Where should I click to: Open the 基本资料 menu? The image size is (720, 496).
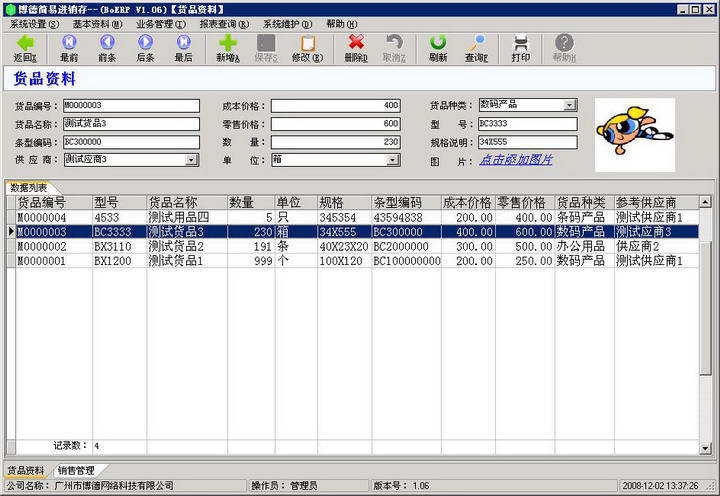coord(97,23)
